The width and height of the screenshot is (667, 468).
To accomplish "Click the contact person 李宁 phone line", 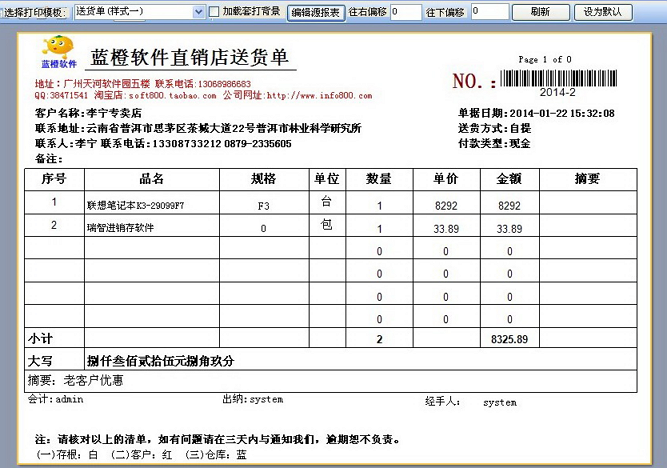I will 163,143.
